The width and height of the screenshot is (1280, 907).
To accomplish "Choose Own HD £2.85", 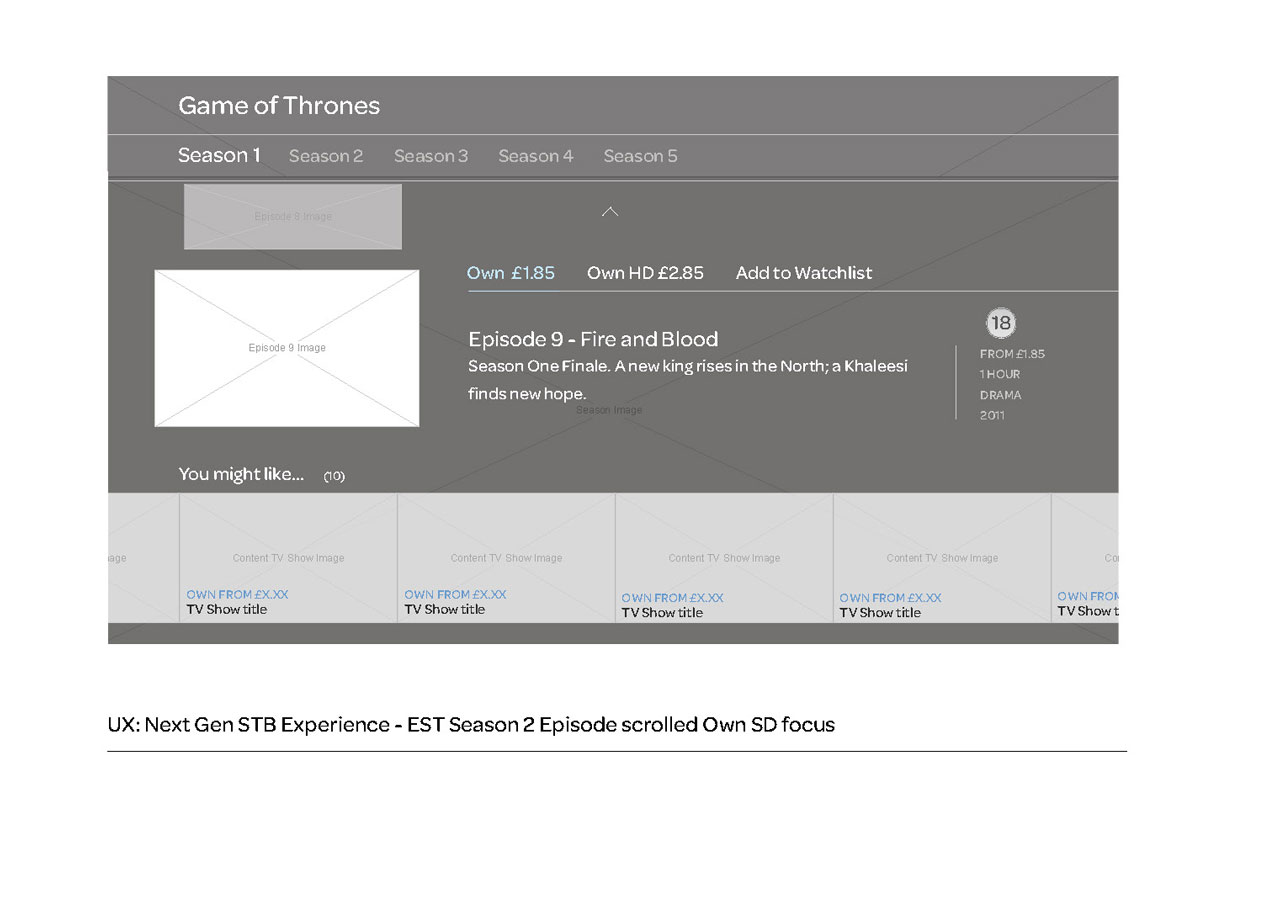I will point(645,273).
